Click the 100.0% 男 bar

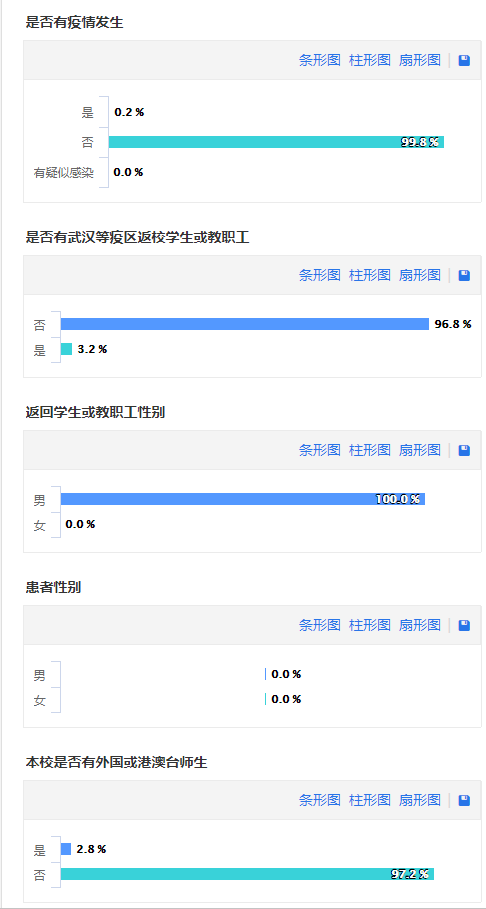click(x=243, y=499)
